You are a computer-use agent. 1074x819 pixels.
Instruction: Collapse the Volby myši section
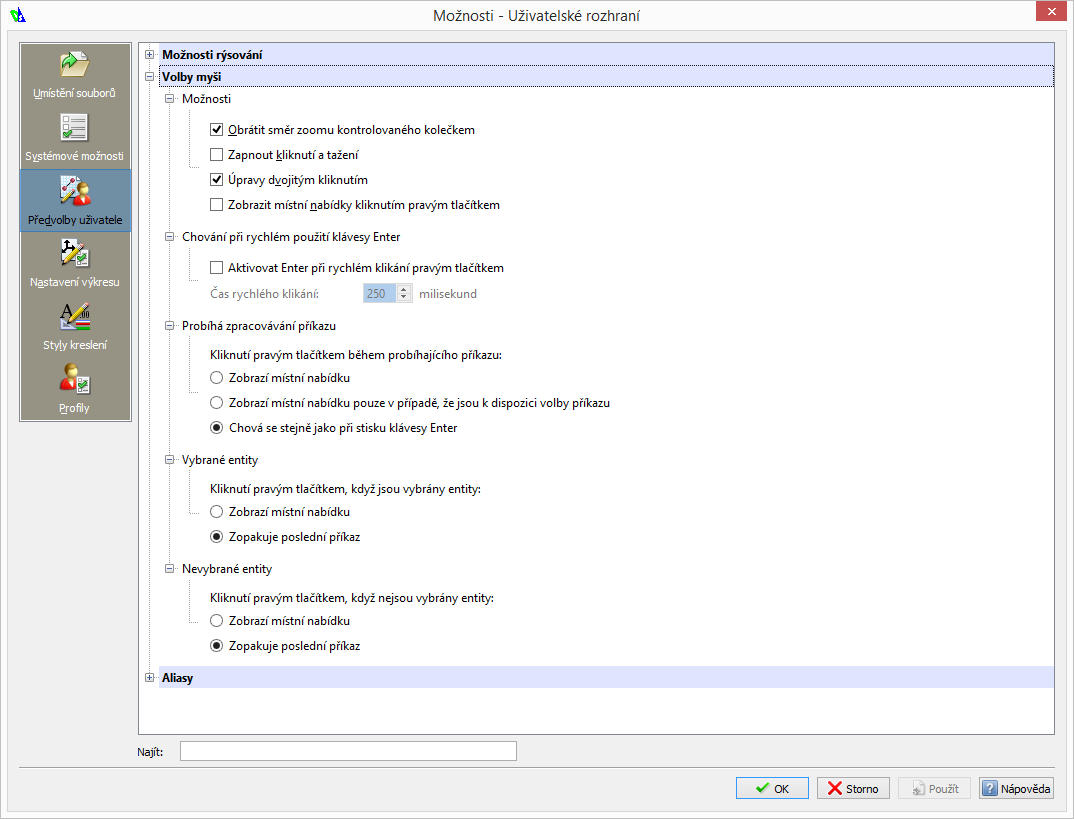[150, 76]
